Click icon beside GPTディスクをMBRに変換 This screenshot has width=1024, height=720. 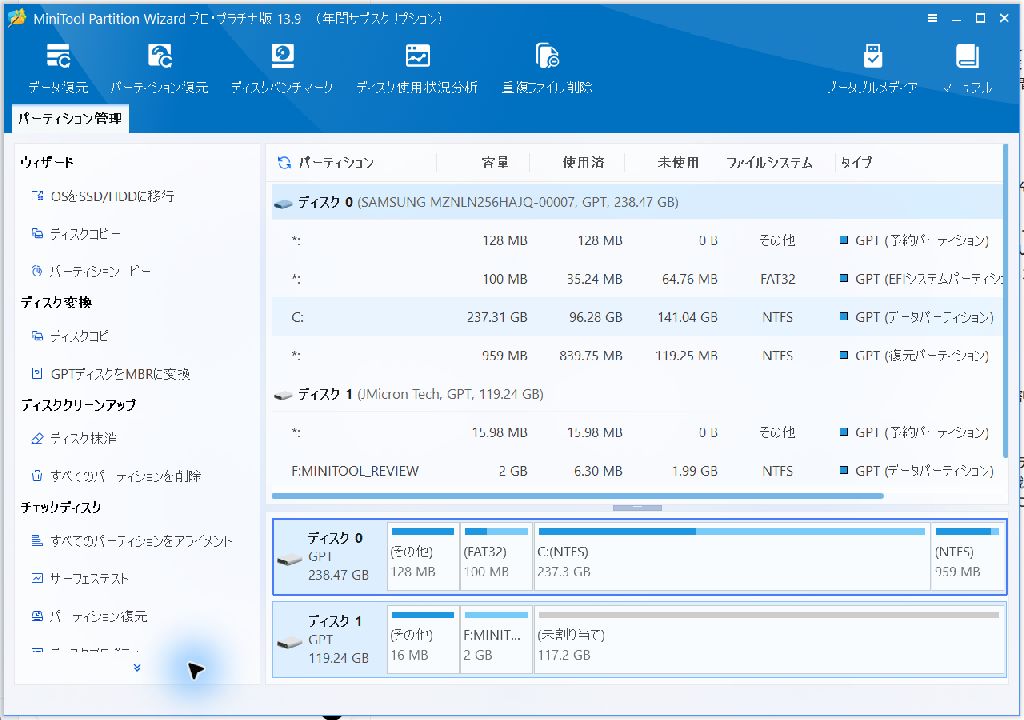pos(38,374)
